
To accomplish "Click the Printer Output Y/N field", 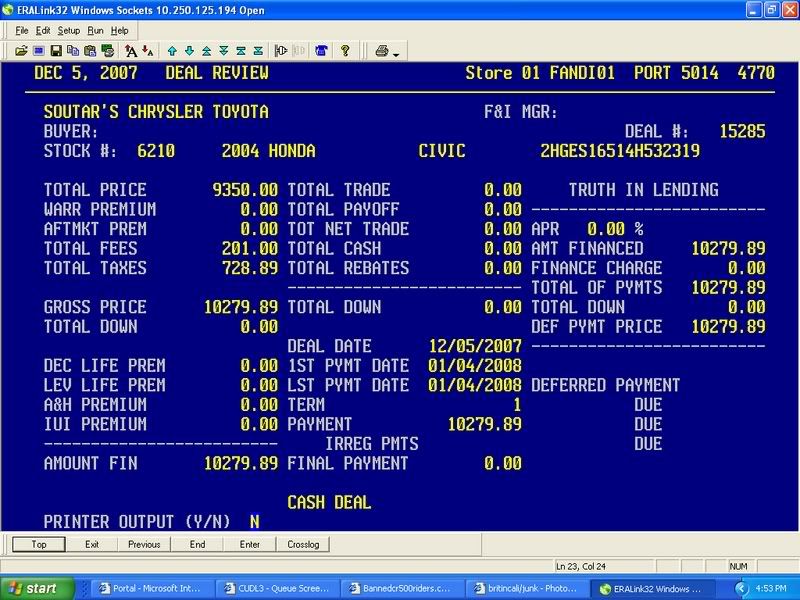I will pos(254,521).
